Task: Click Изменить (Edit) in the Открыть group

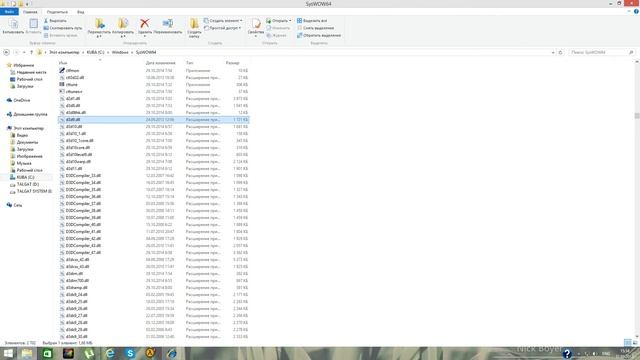Action: click(x=278, y=28)
